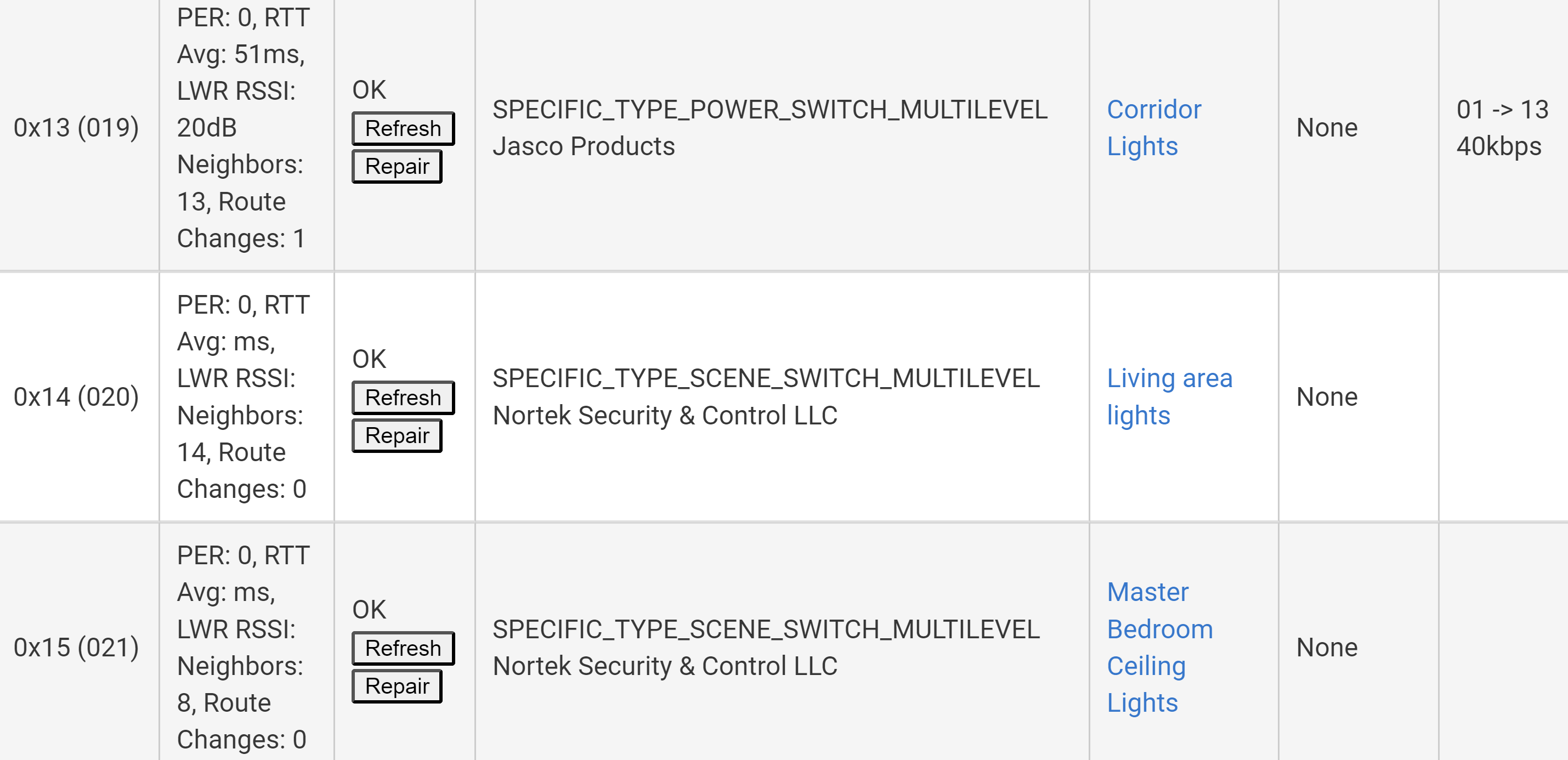This screenshot has width=1568, height=760.
Task: Click stats cell showing Neighbors 8
Action: [x=246, y=648]
